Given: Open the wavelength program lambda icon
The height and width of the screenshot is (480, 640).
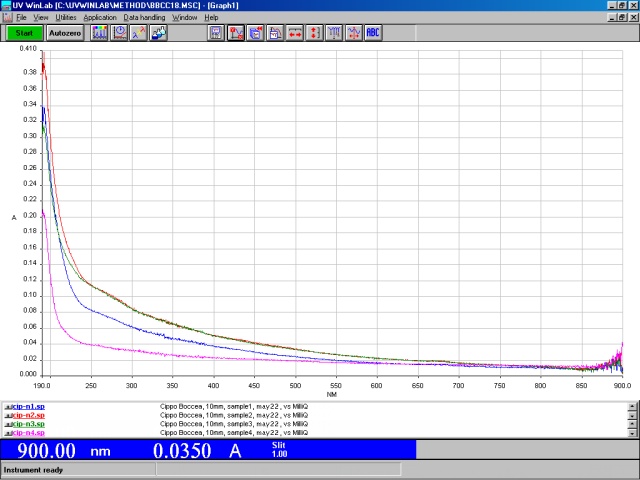Looking at the screenshot, I should pyautogui.click(x=139, y=33).
